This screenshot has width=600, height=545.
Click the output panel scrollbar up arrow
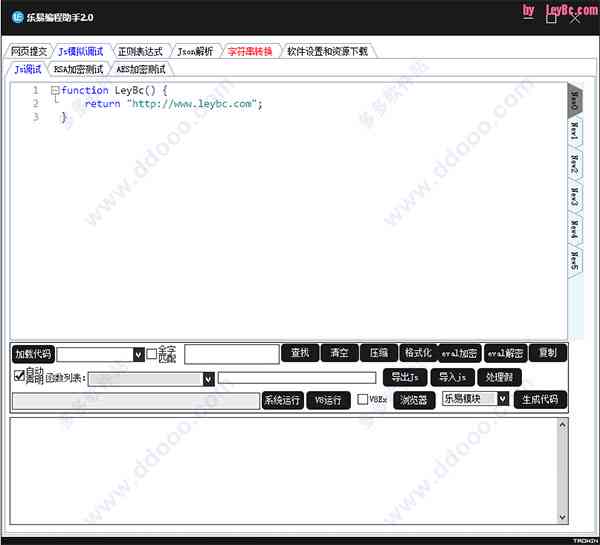pyautogui.click(x=562, y=424)
